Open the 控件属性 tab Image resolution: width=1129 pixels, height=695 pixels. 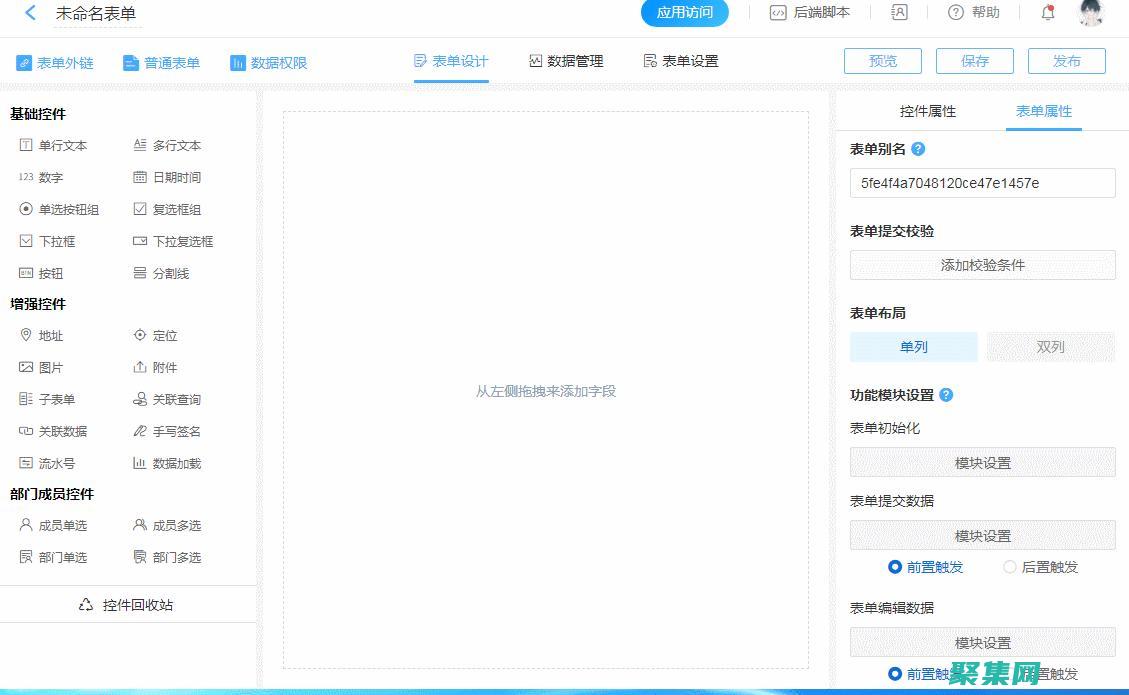click(926, 111)
